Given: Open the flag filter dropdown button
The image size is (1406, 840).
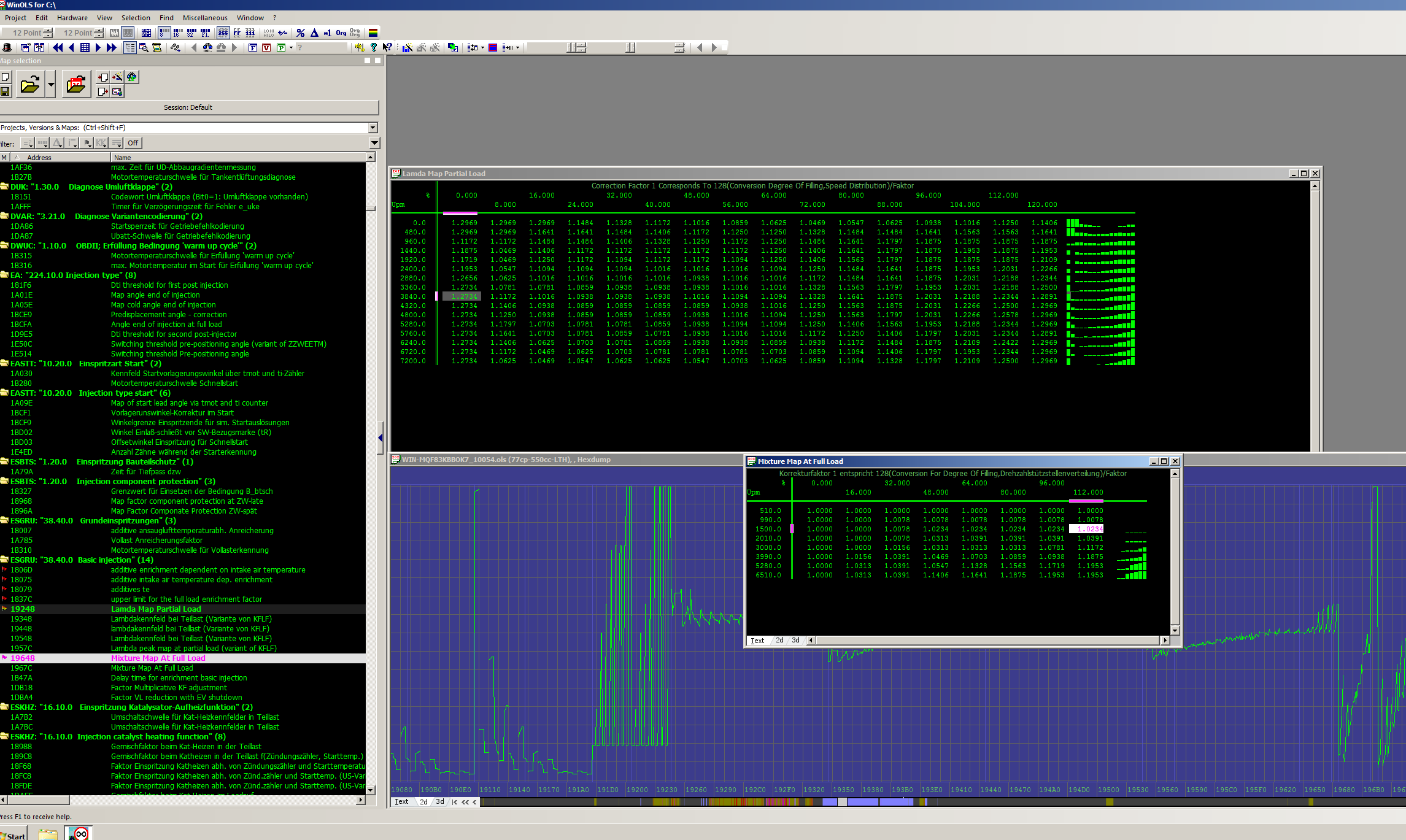Looking at the screenshot, I should click(x=87, y=143).
